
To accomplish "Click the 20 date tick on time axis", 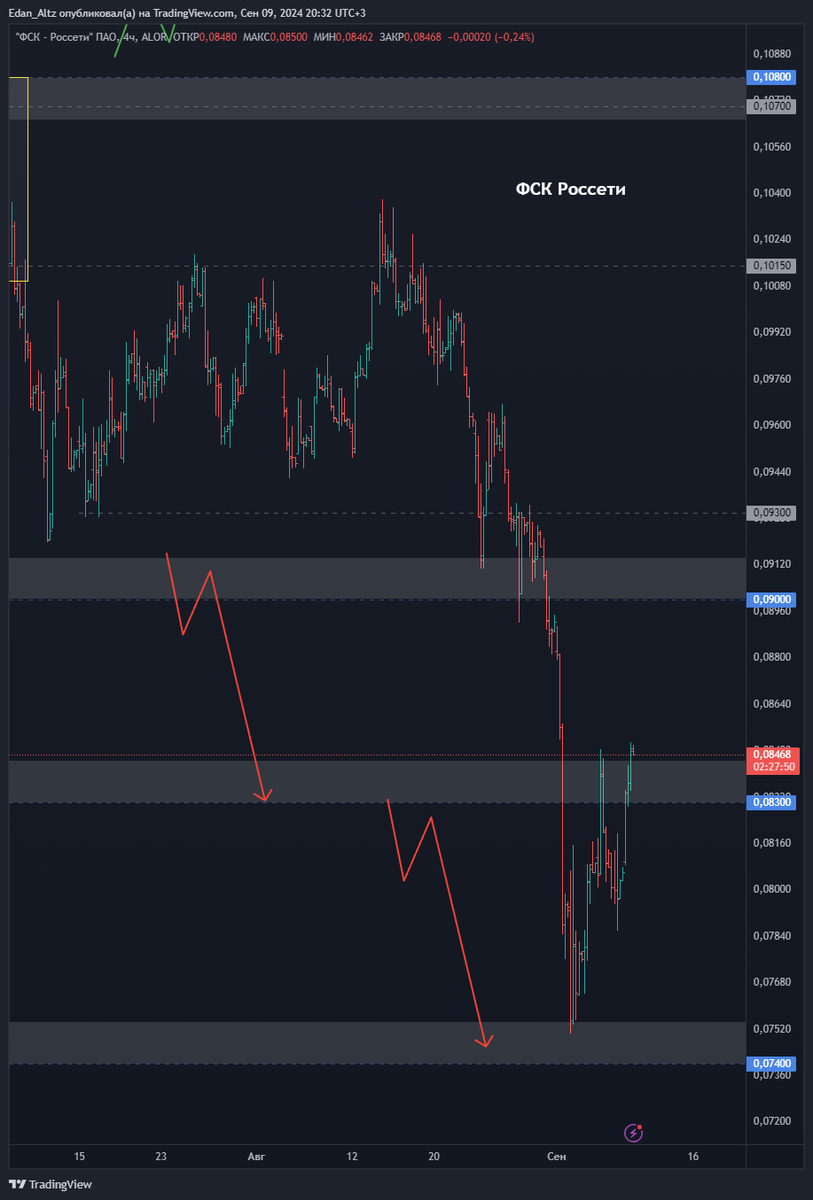I will (x=434, y=1156).
